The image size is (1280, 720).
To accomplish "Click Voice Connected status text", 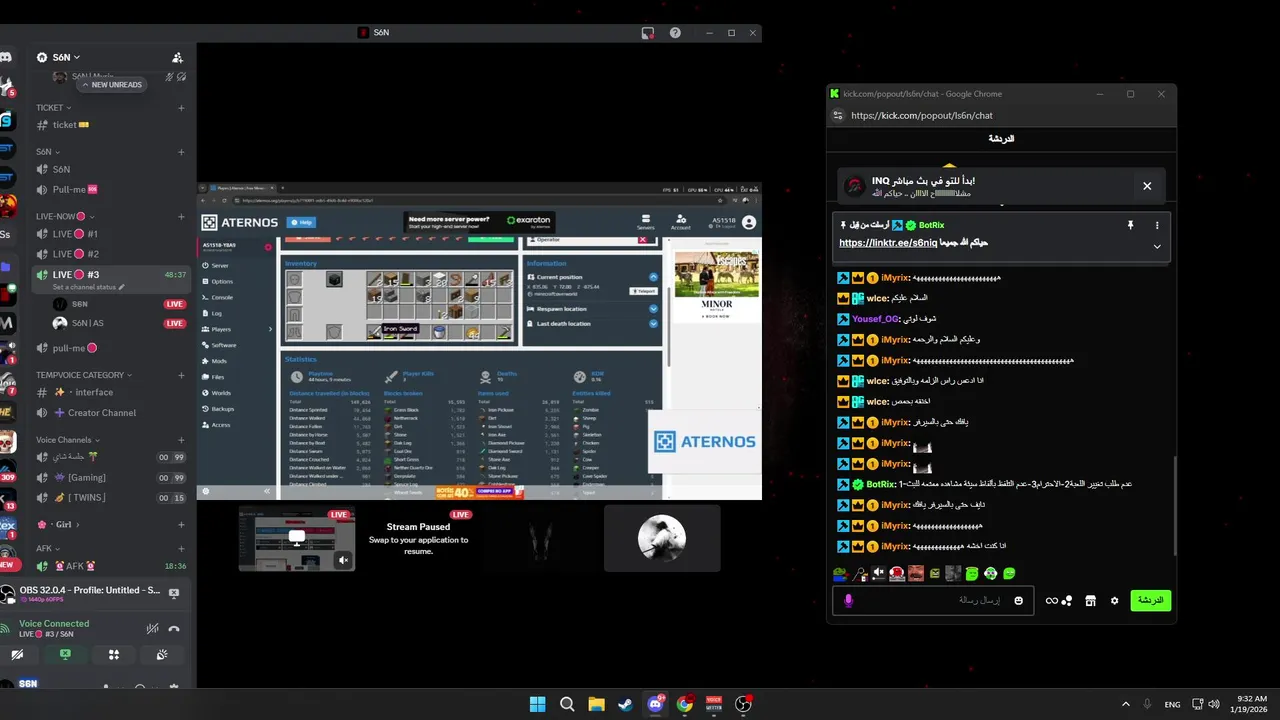I will point(54,623).
